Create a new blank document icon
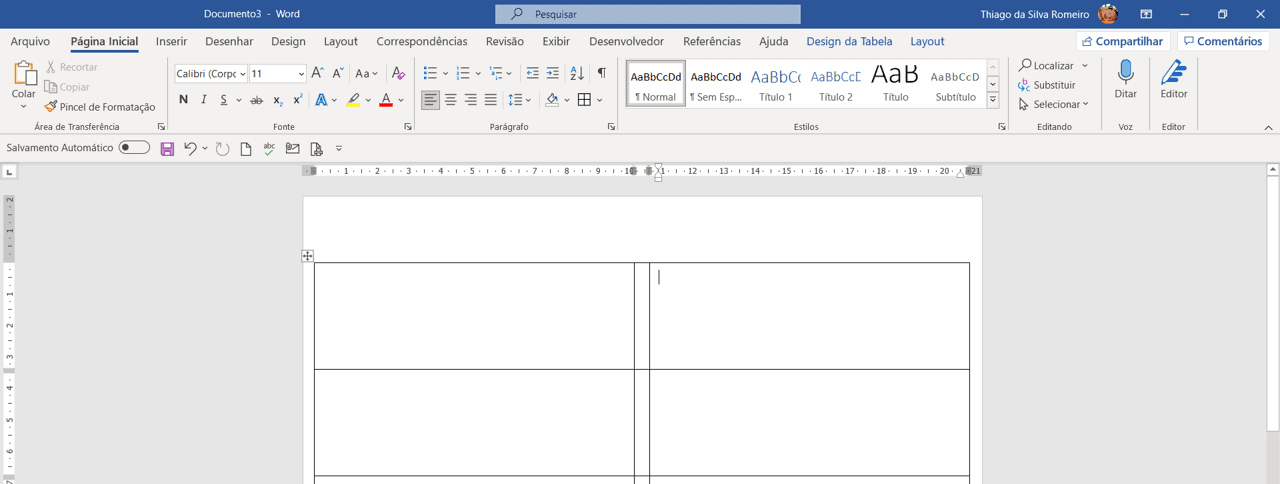 (246, 149)
